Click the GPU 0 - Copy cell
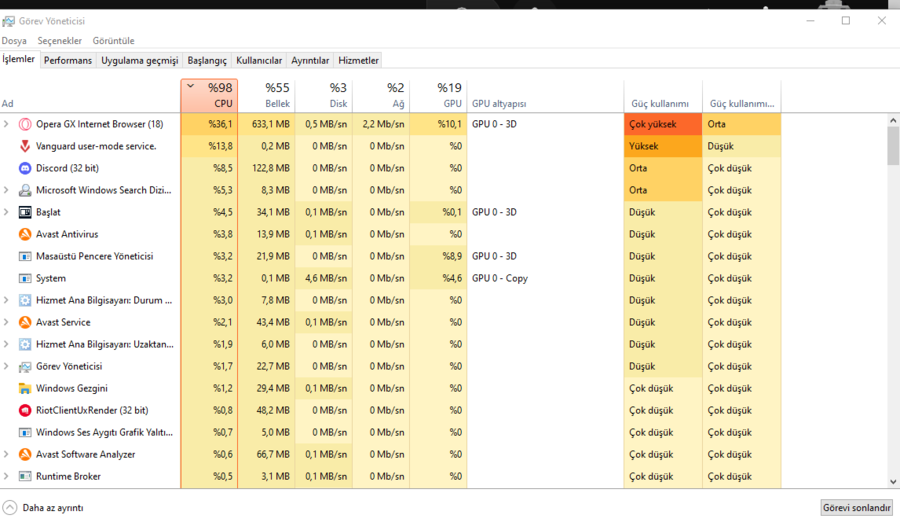 [545, 278]
